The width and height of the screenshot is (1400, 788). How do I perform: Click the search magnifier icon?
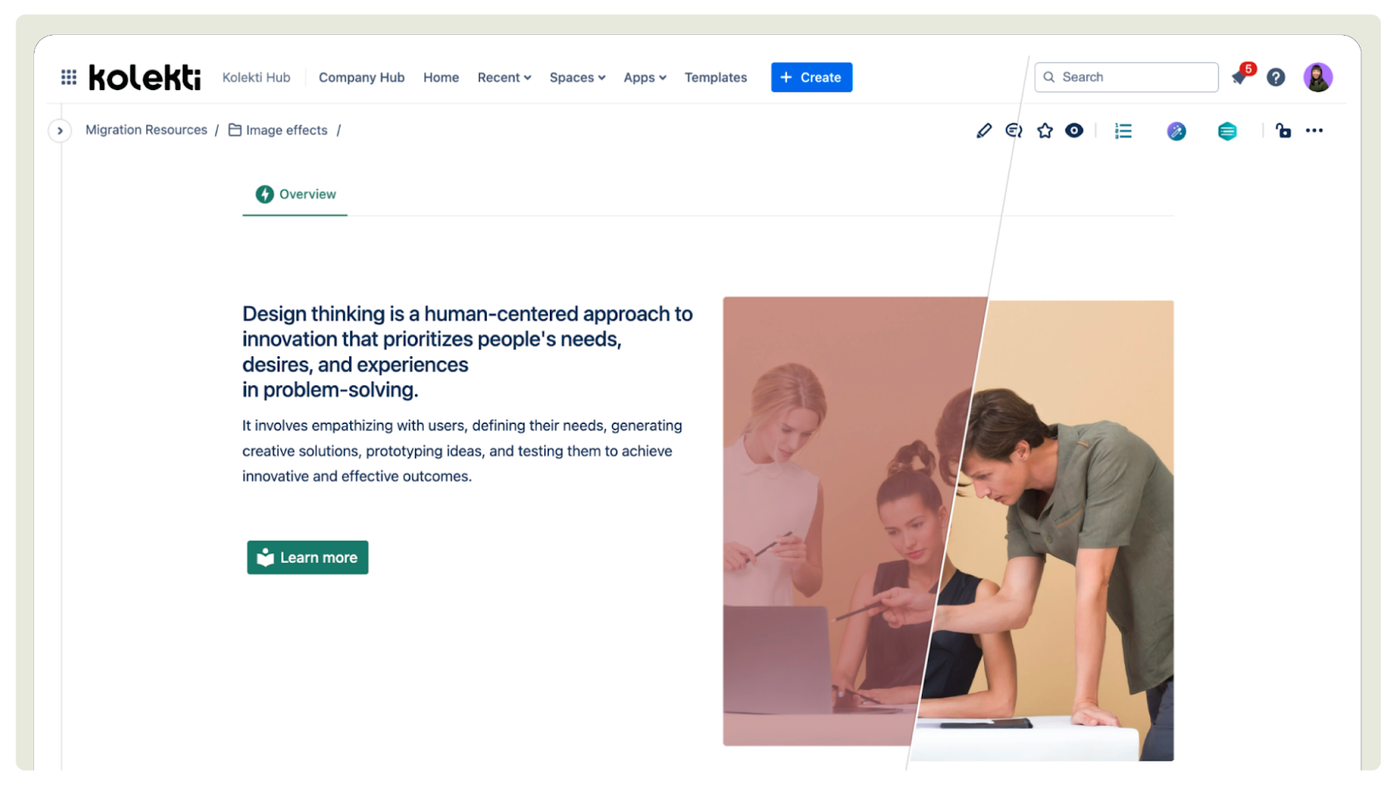click(1049, 77)
